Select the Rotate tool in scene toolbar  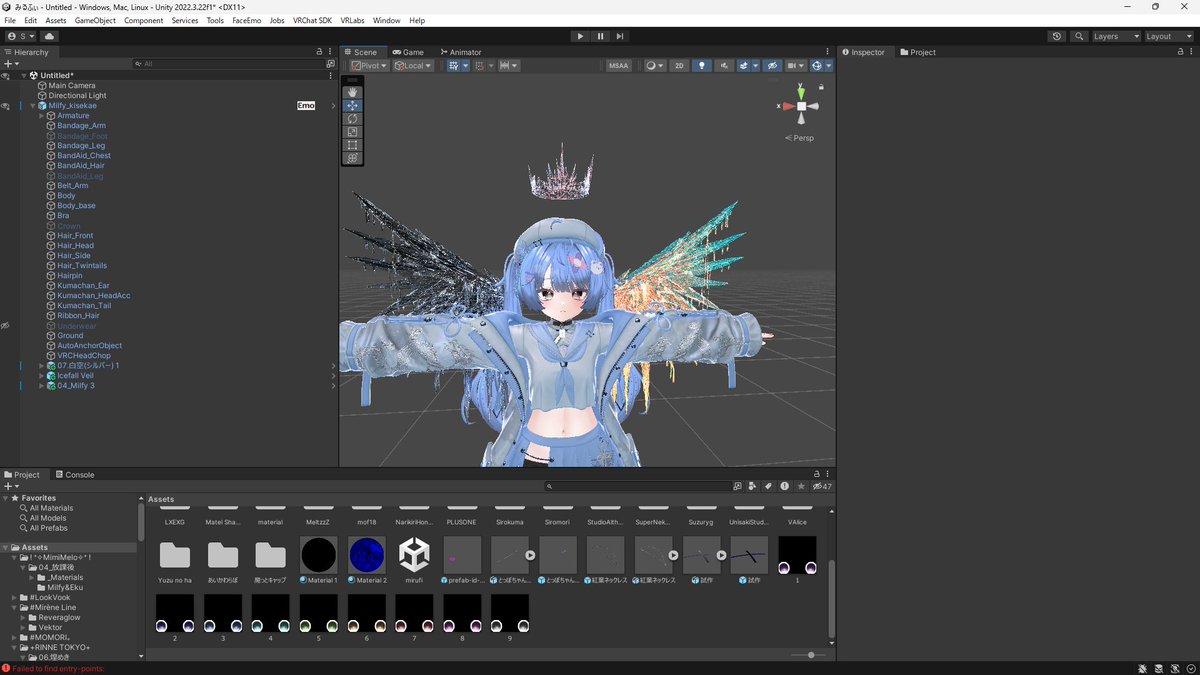pyautogui.click(x=352, y=118)
